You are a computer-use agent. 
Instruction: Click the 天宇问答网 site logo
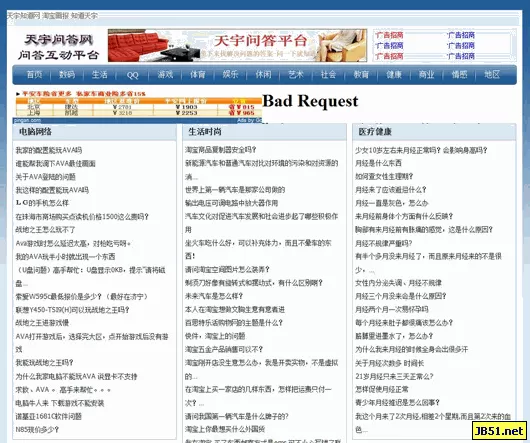coord(58,47)
